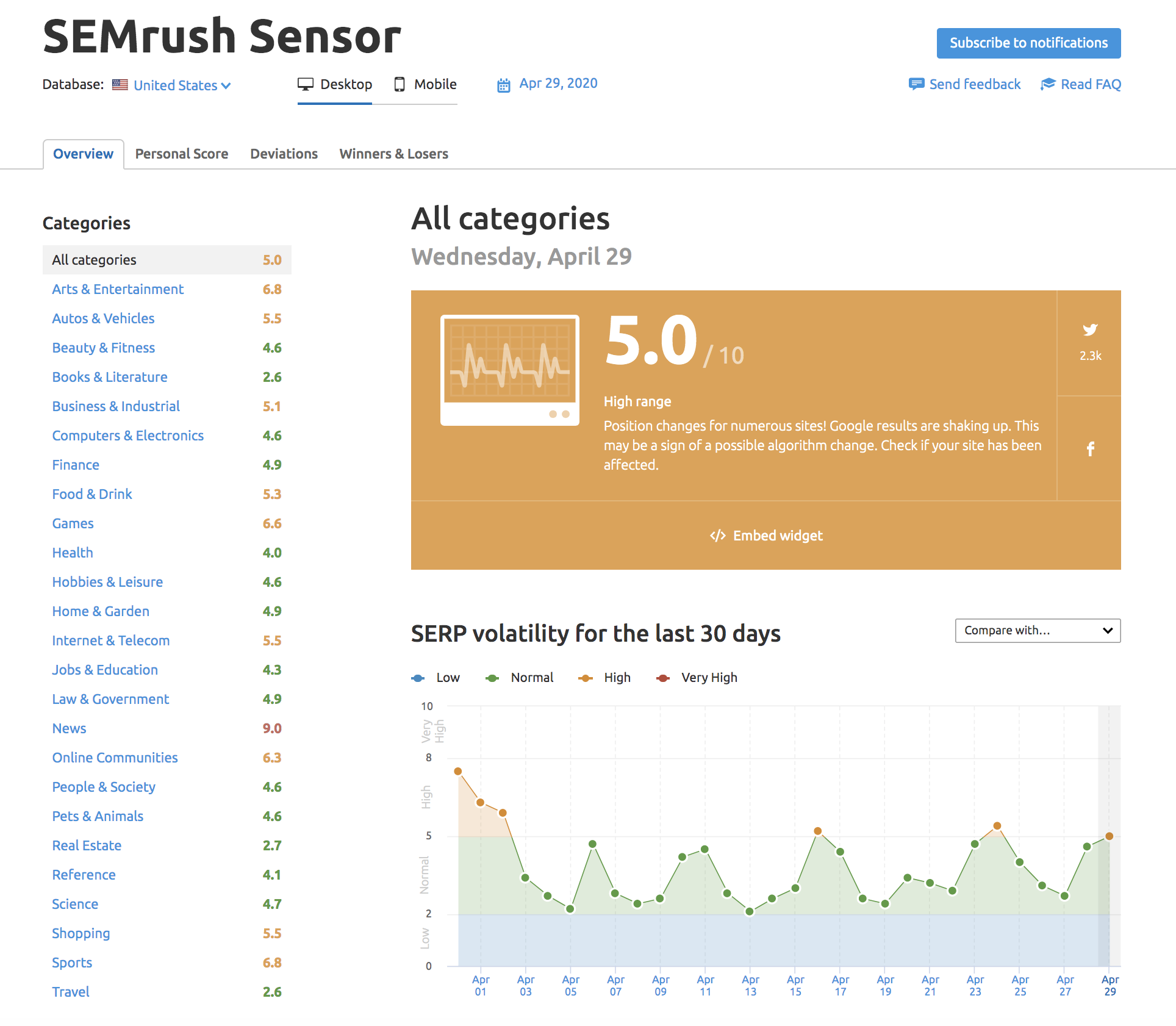Viewport: 1176px width, 1026px height.
Task: Switch to the Mobile tab
Action: click(425, 84)
